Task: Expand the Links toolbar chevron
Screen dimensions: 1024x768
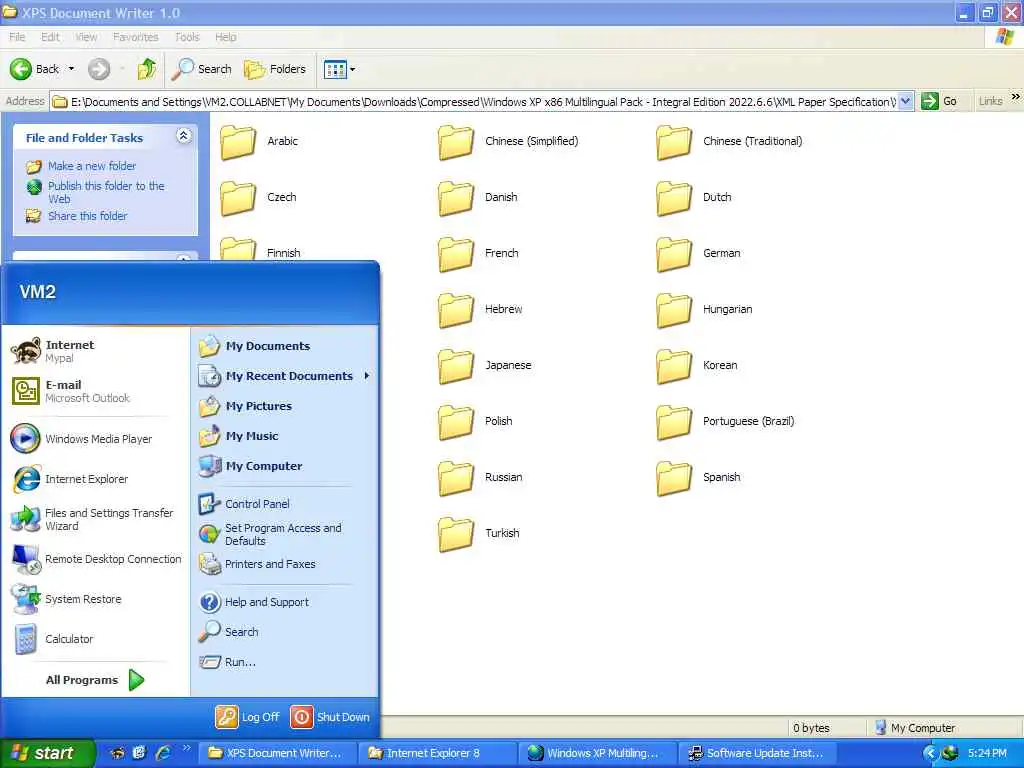Action: 1016,97
